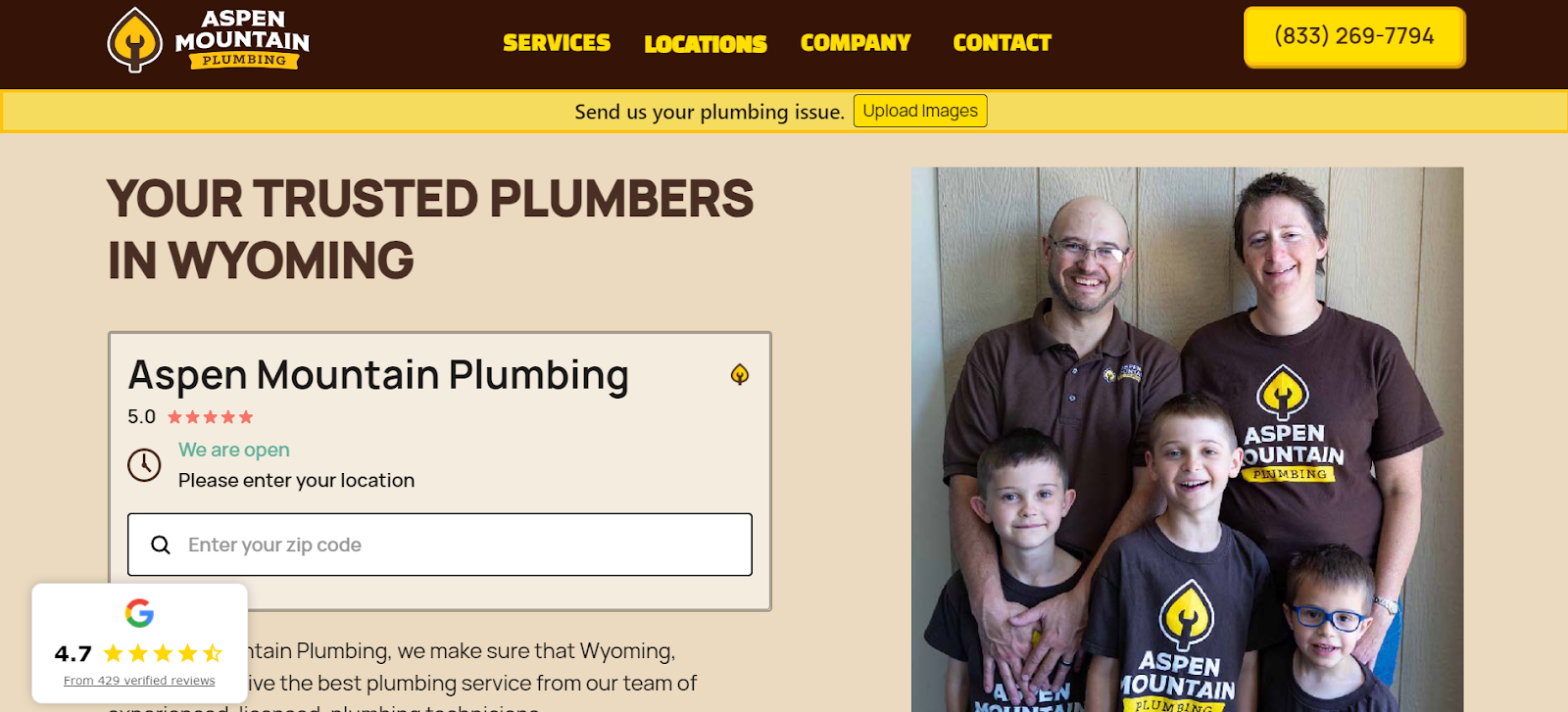
Task: Open the Company menu
Action: point(856,43)
